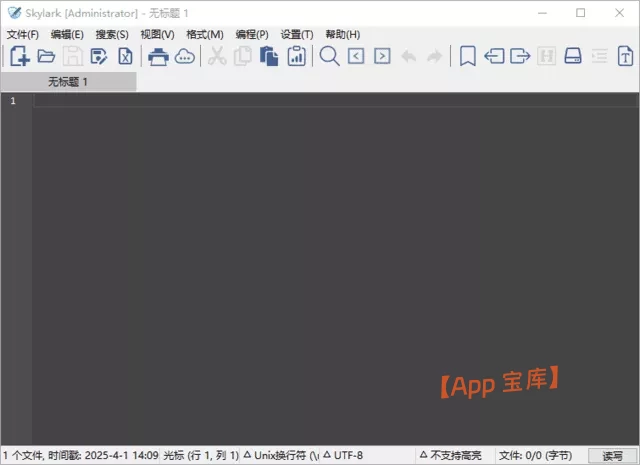Click the Print icon in toolbar
The height and width of the screenshot is (465, 640).
[x=158, y=57]
